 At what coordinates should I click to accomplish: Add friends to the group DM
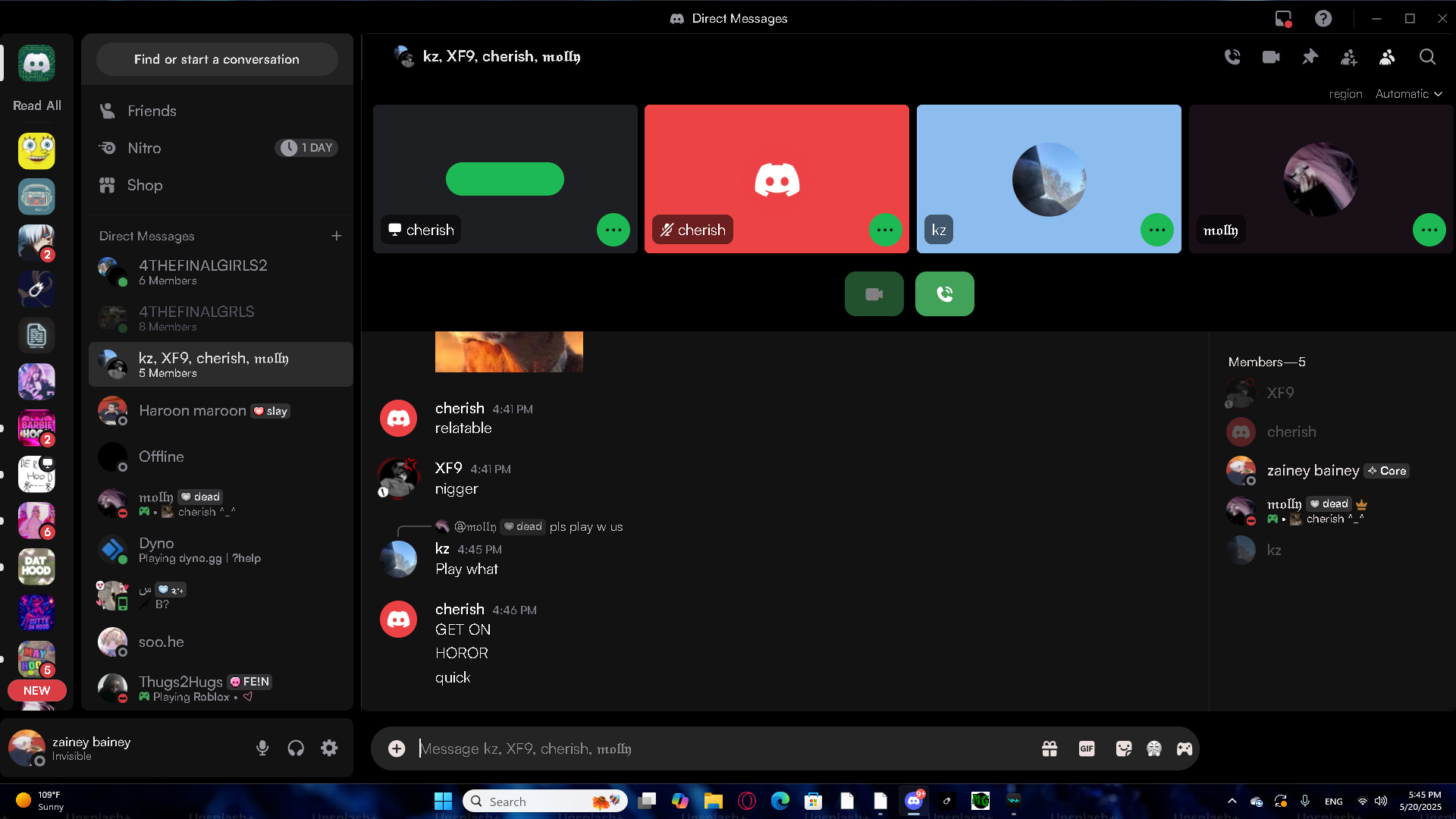tap(1348, 57)
